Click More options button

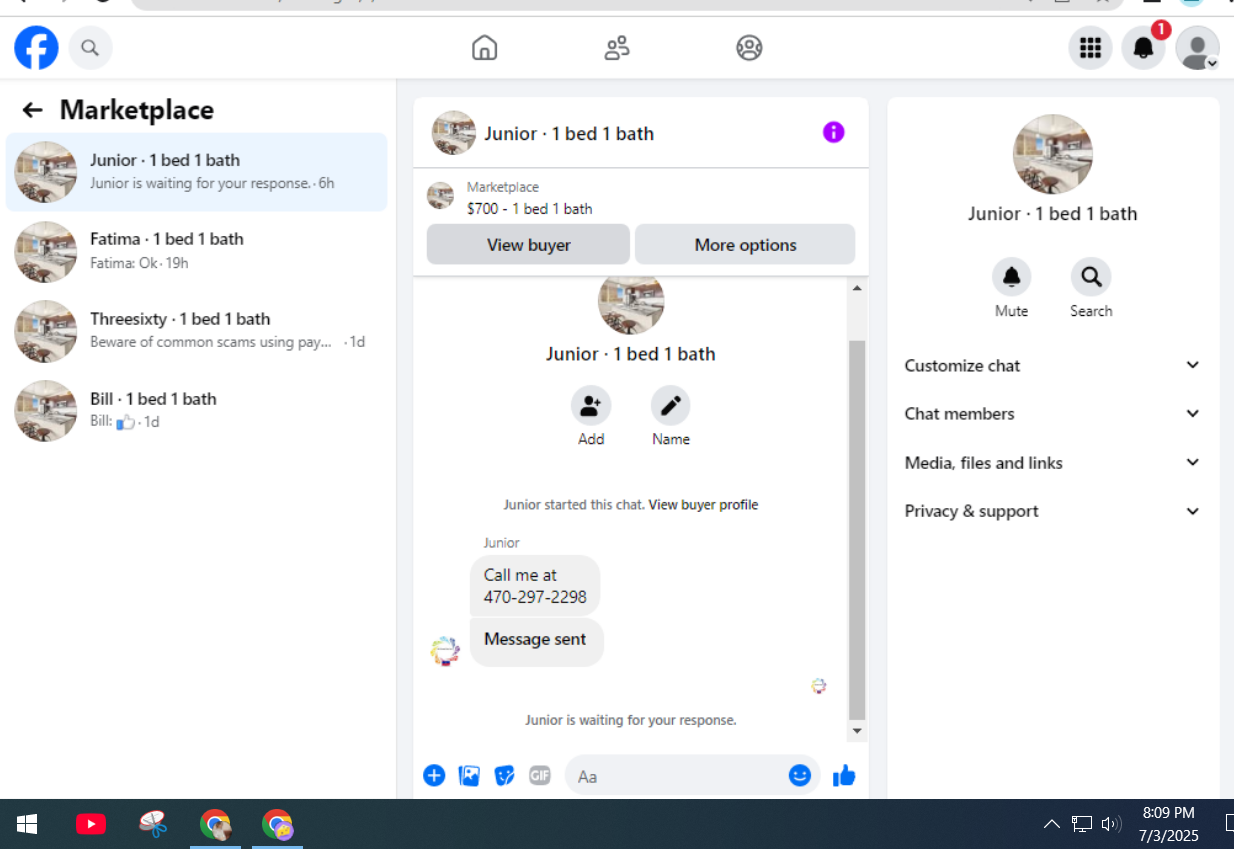745,245
